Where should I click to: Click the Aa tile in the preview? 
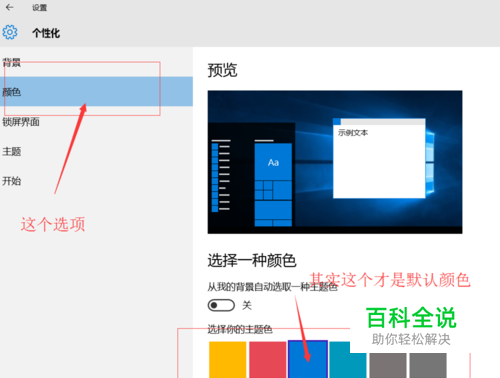point(273,162)
